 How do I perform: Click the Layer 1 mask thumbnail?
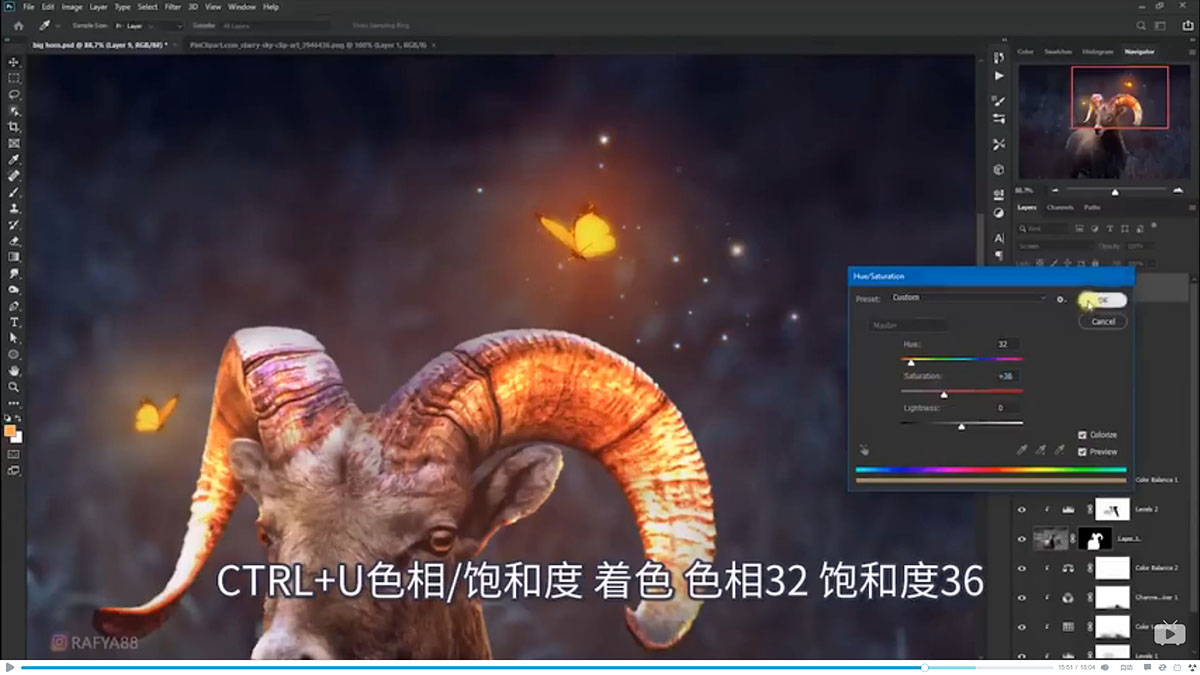(1096, 539)
